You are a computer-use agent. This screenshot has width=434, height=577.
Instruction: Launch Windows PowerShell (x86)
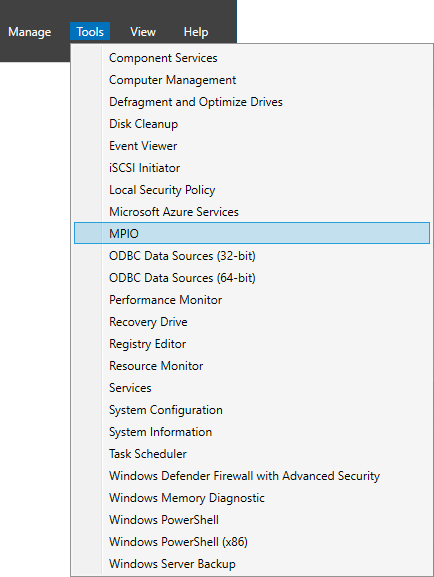pyautogui.click(x=252, y=542)
